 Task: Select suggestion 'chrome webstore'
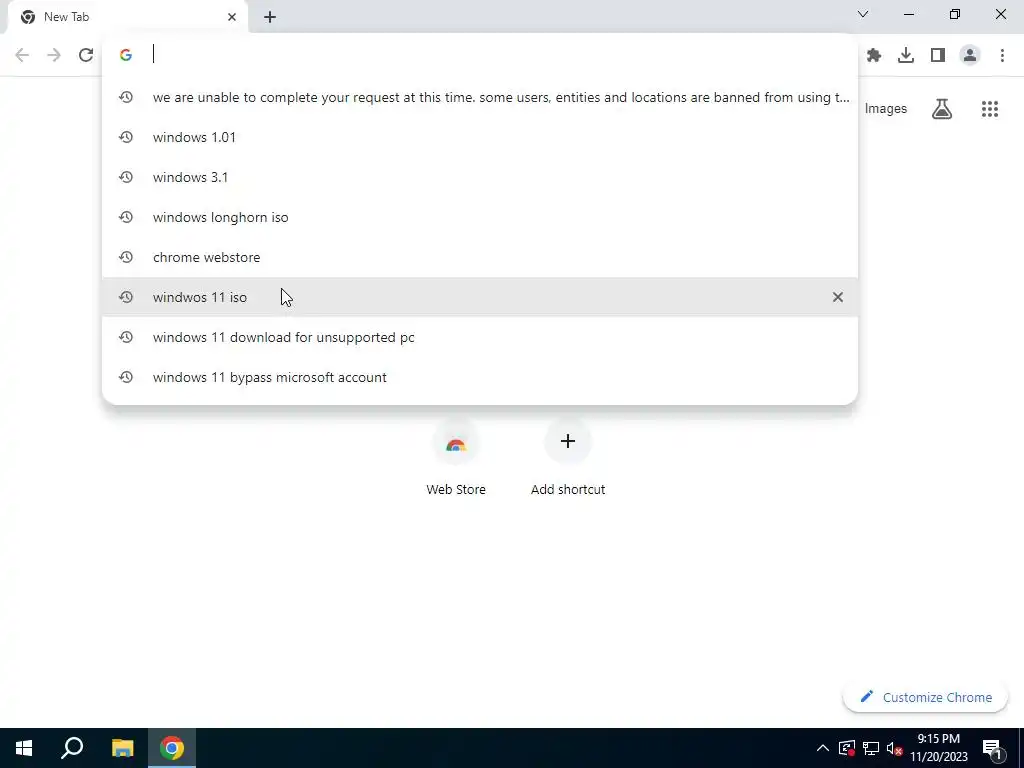(480, 257)
